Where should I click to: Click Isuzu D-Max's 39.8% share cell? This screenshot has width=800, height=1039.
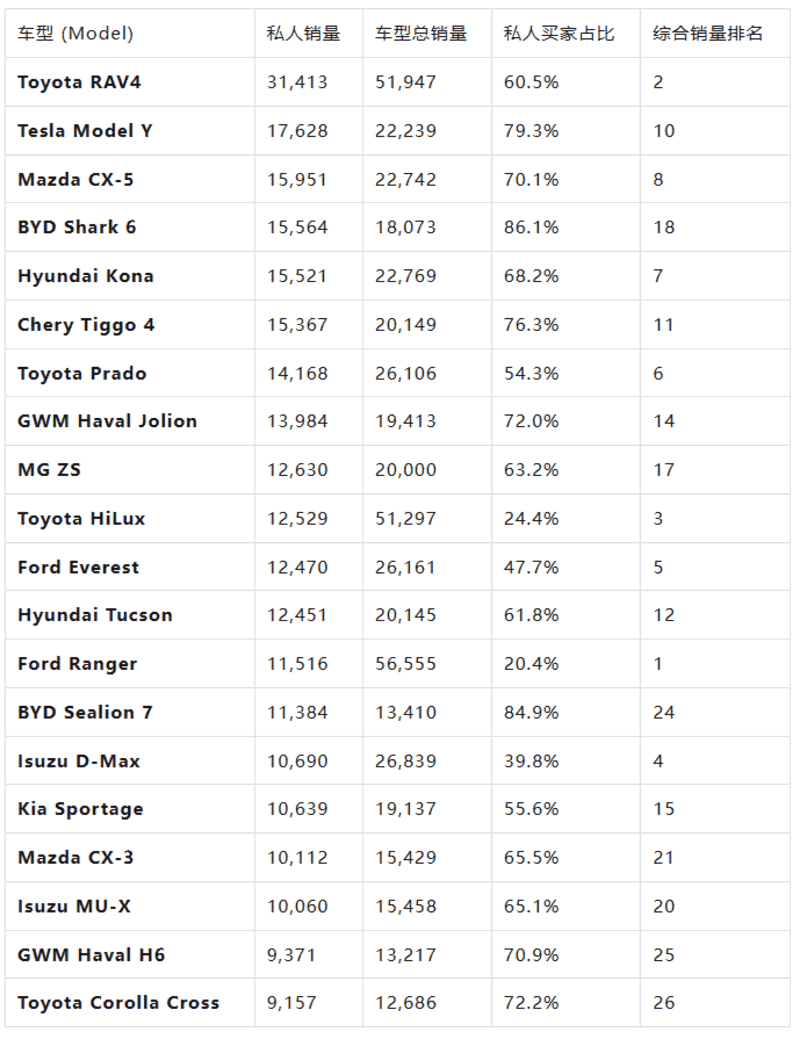tap(531, 761)
